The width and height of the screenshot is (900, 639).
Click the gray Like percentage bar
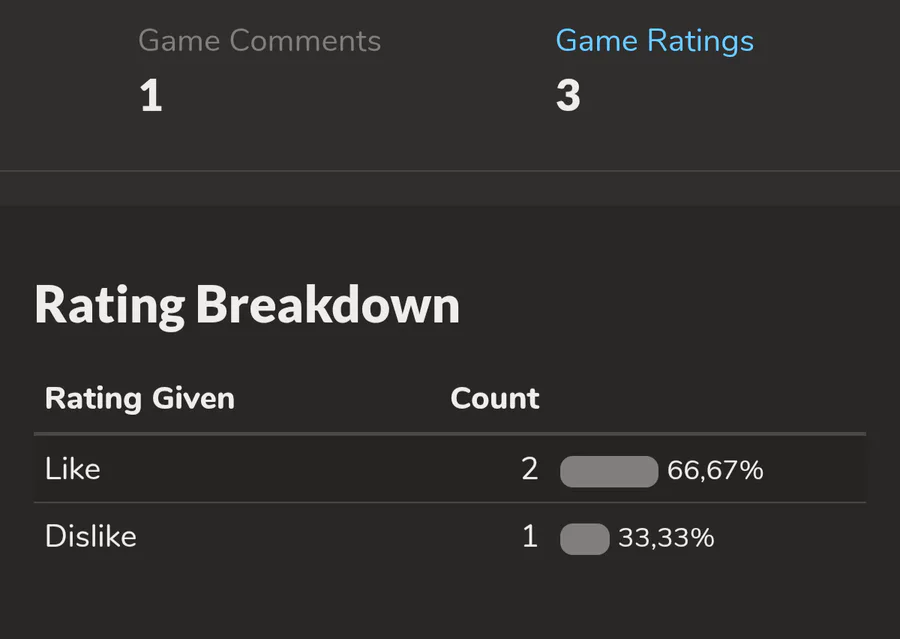tap(609, 471)
